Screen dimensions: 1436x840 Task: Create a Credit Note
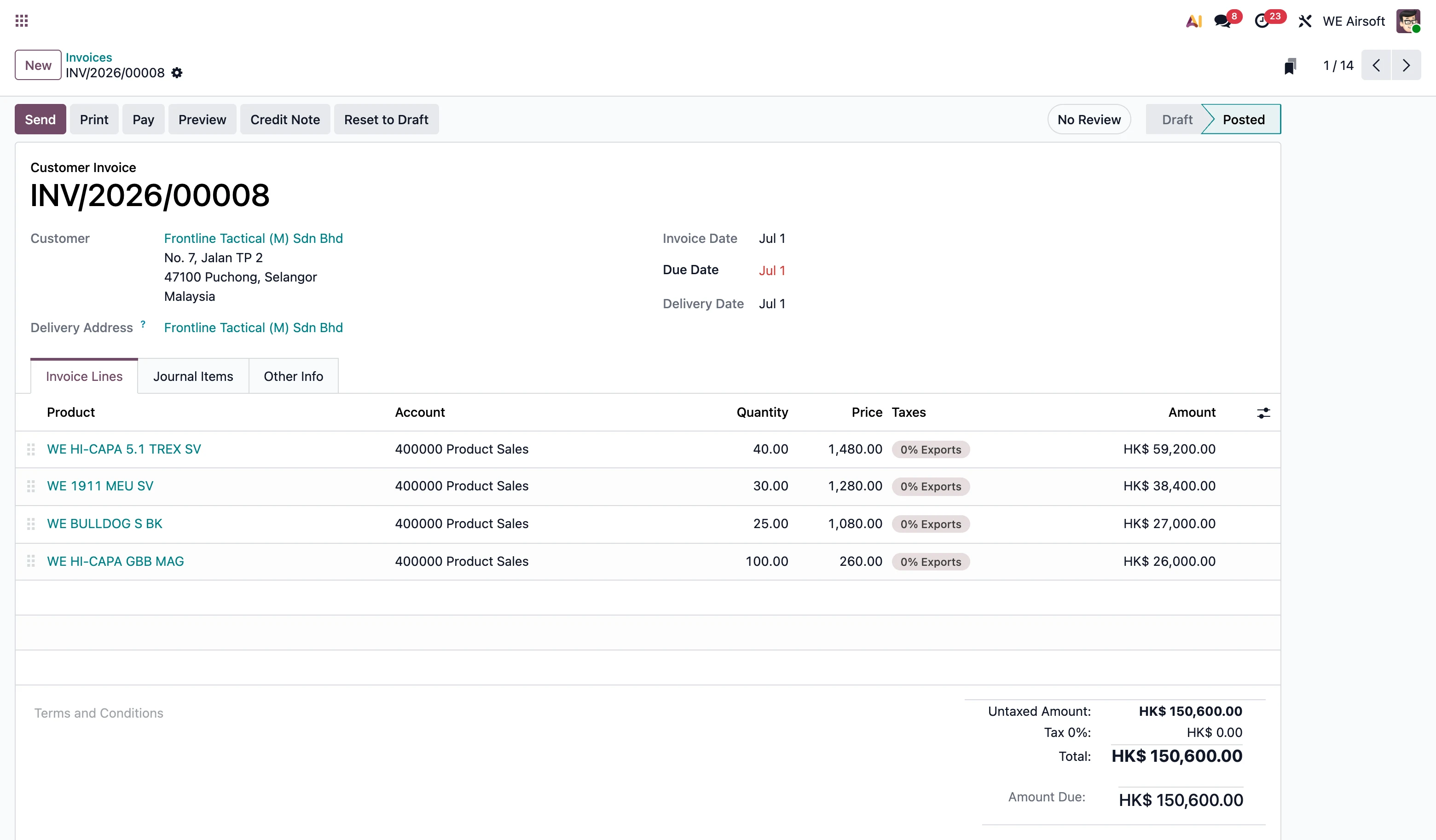click(285, 119)
